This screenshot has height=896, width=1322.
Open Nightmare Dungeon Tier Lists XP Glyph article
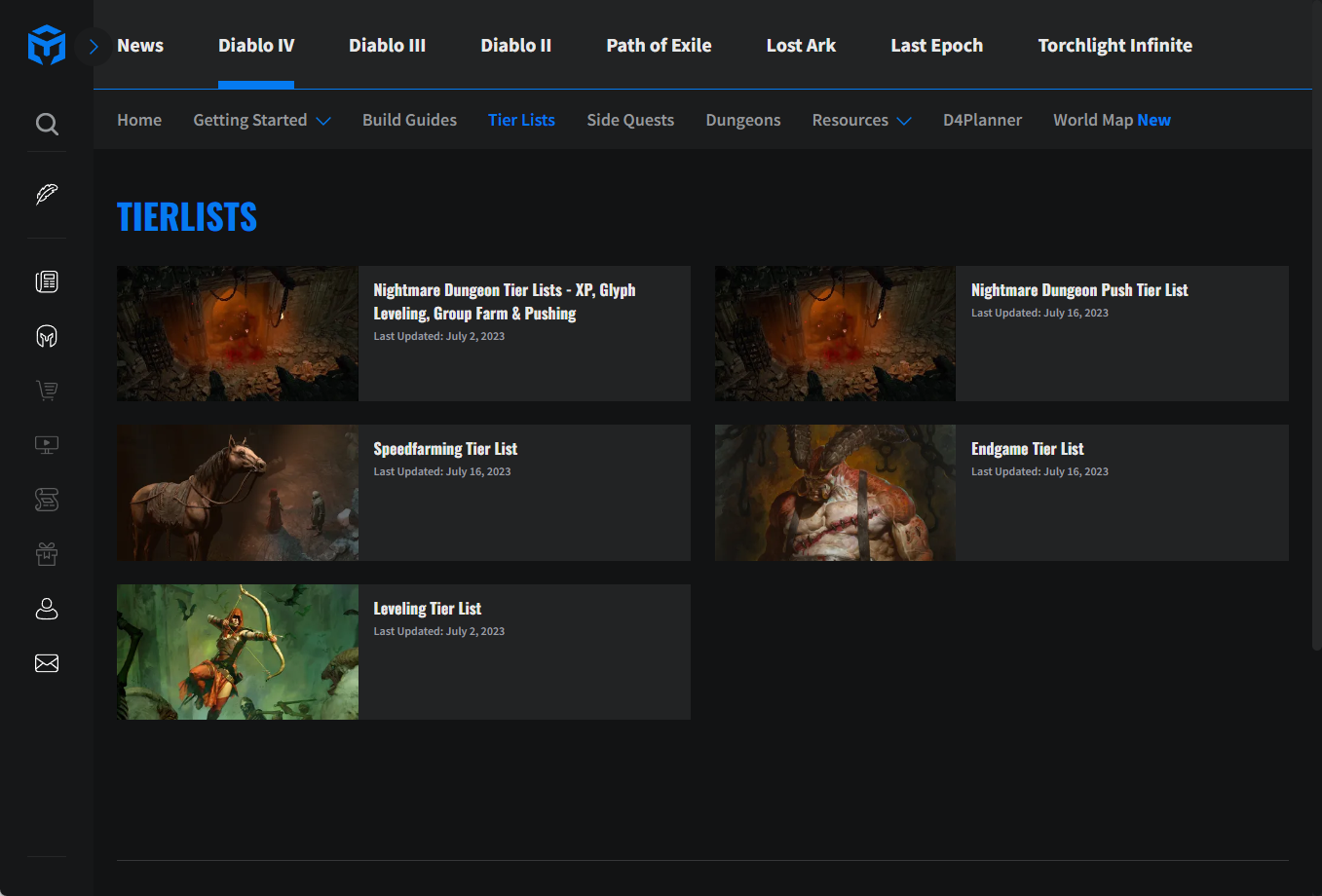click(505, 302)
